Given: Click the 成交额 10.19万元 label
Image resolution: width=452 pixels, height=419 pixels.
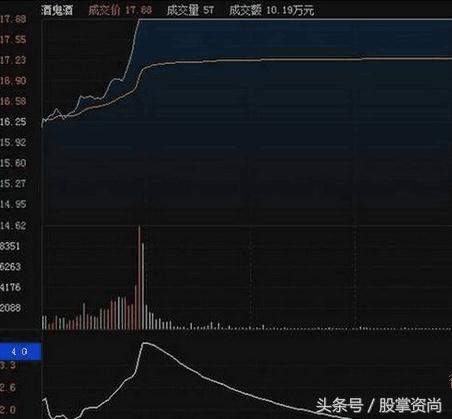Looking at the screenshot, I should pyautogui.click(x=272, y=10).
